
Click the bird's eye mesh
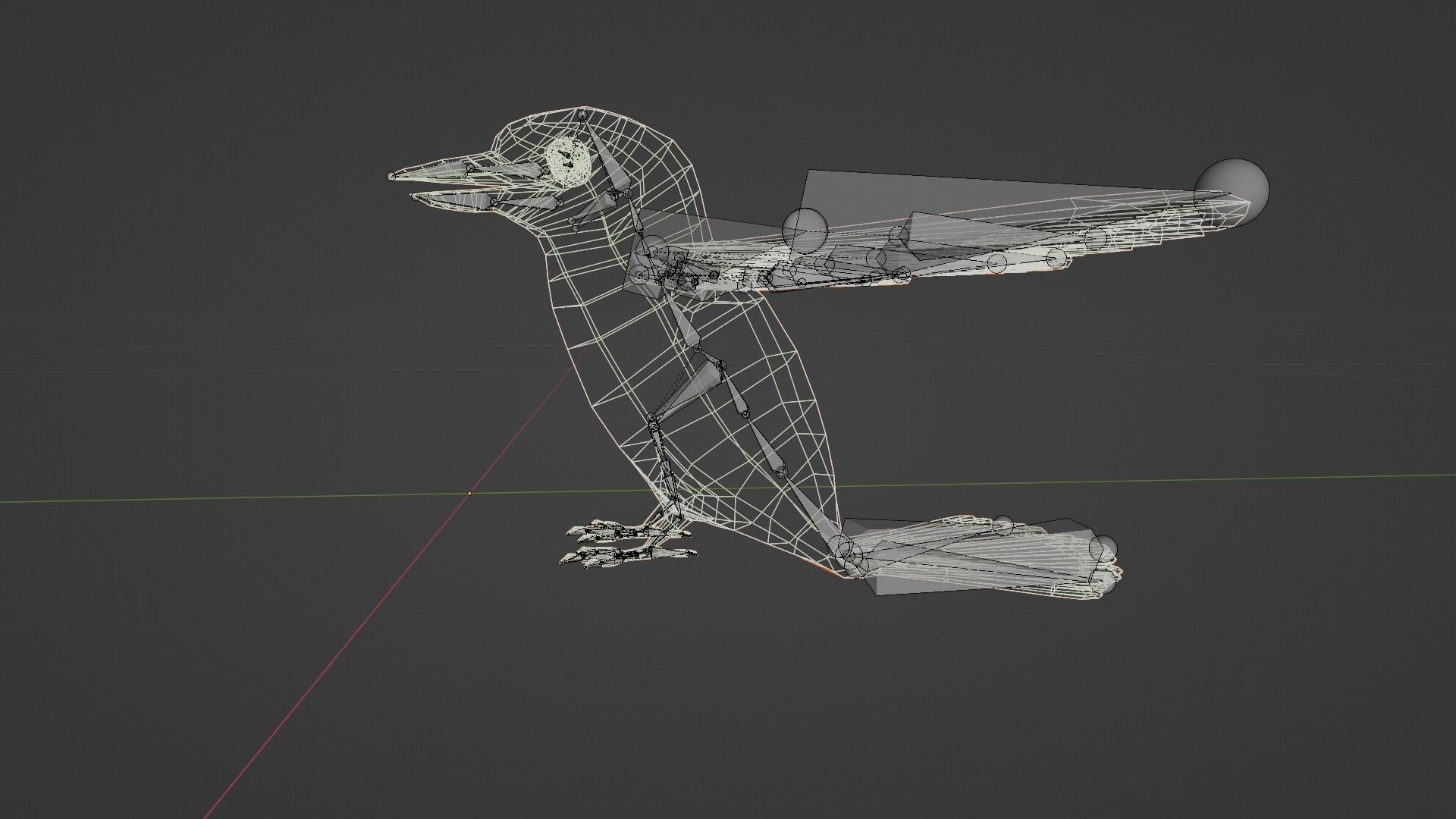567,162
